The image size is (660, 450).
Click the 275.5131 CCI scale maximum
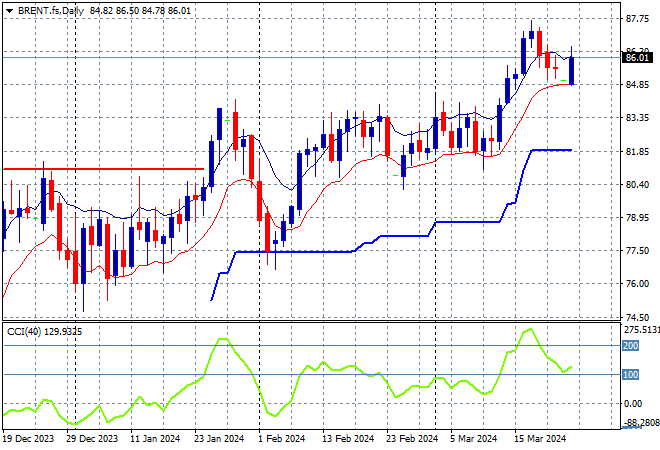pyautogui.click(x=641, y=329)
